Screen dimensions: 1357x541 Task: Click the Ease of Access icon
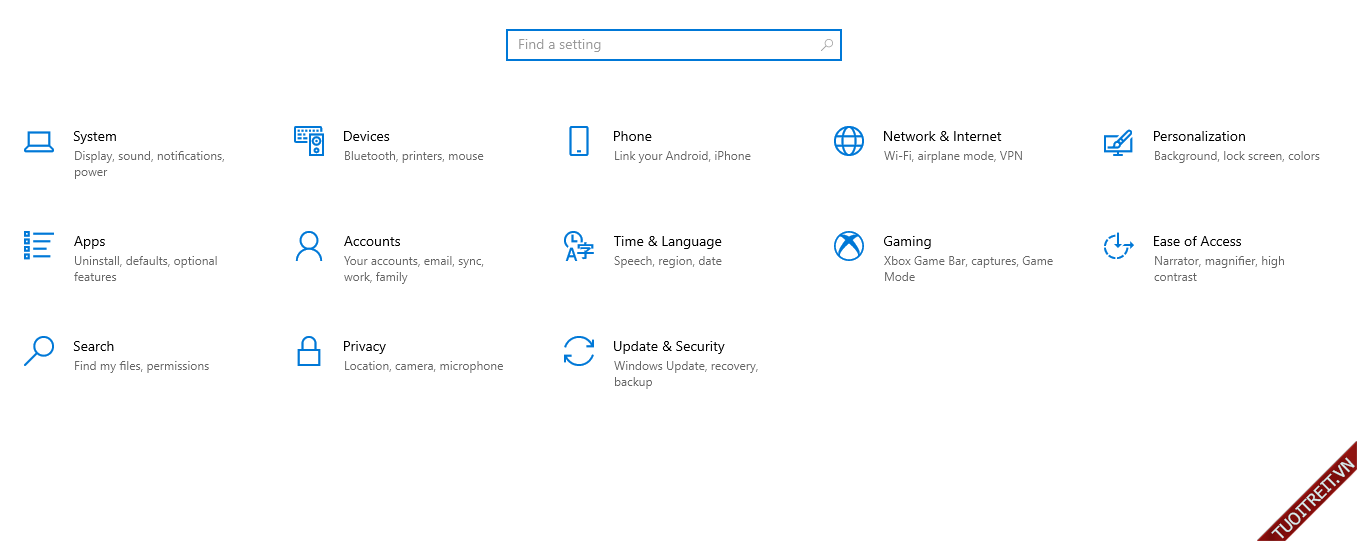pyautogui.click(x=1117, y=246)
